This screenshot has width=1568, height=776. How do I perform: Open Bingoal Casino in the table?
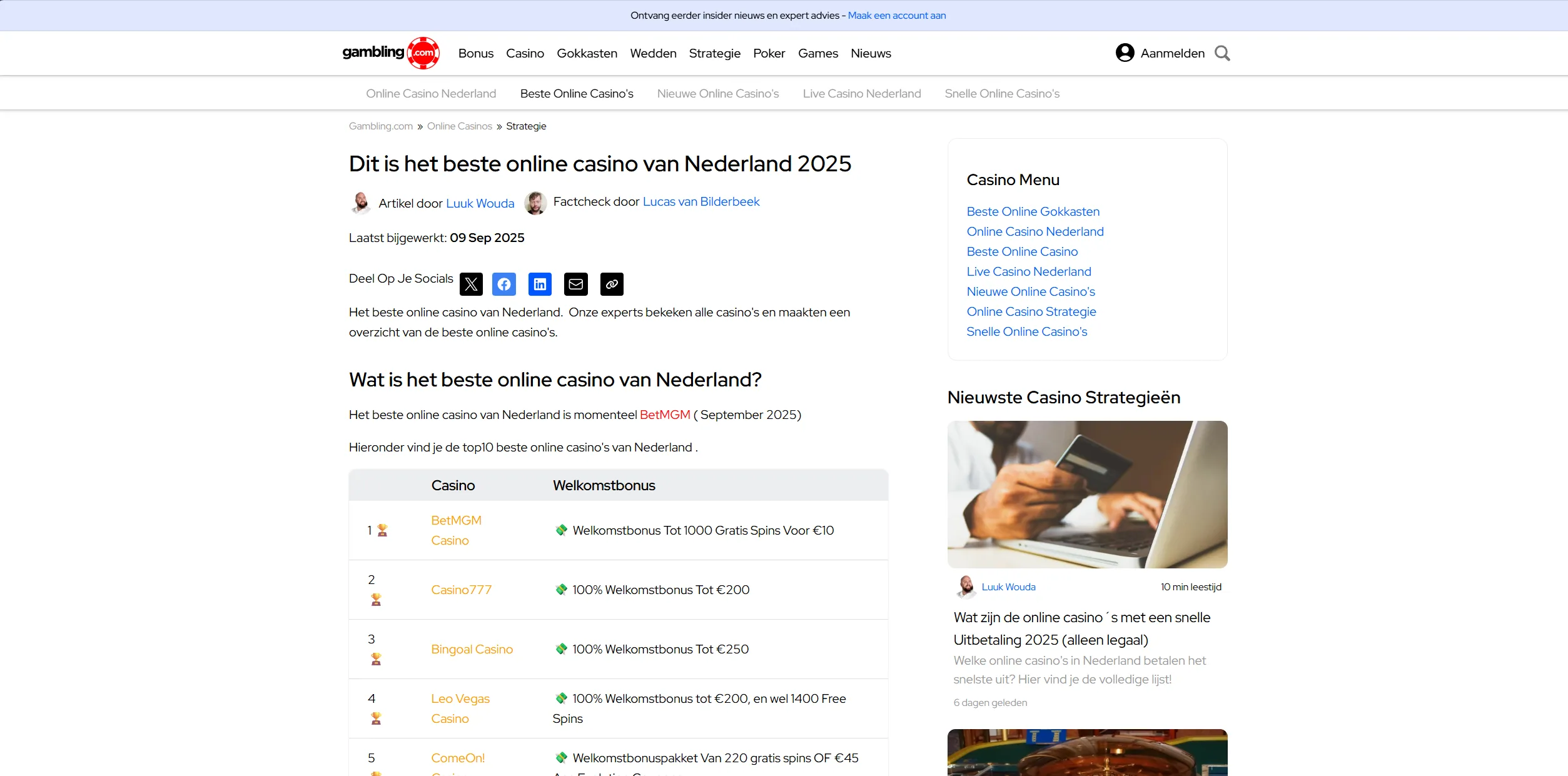tap(472, 649)
